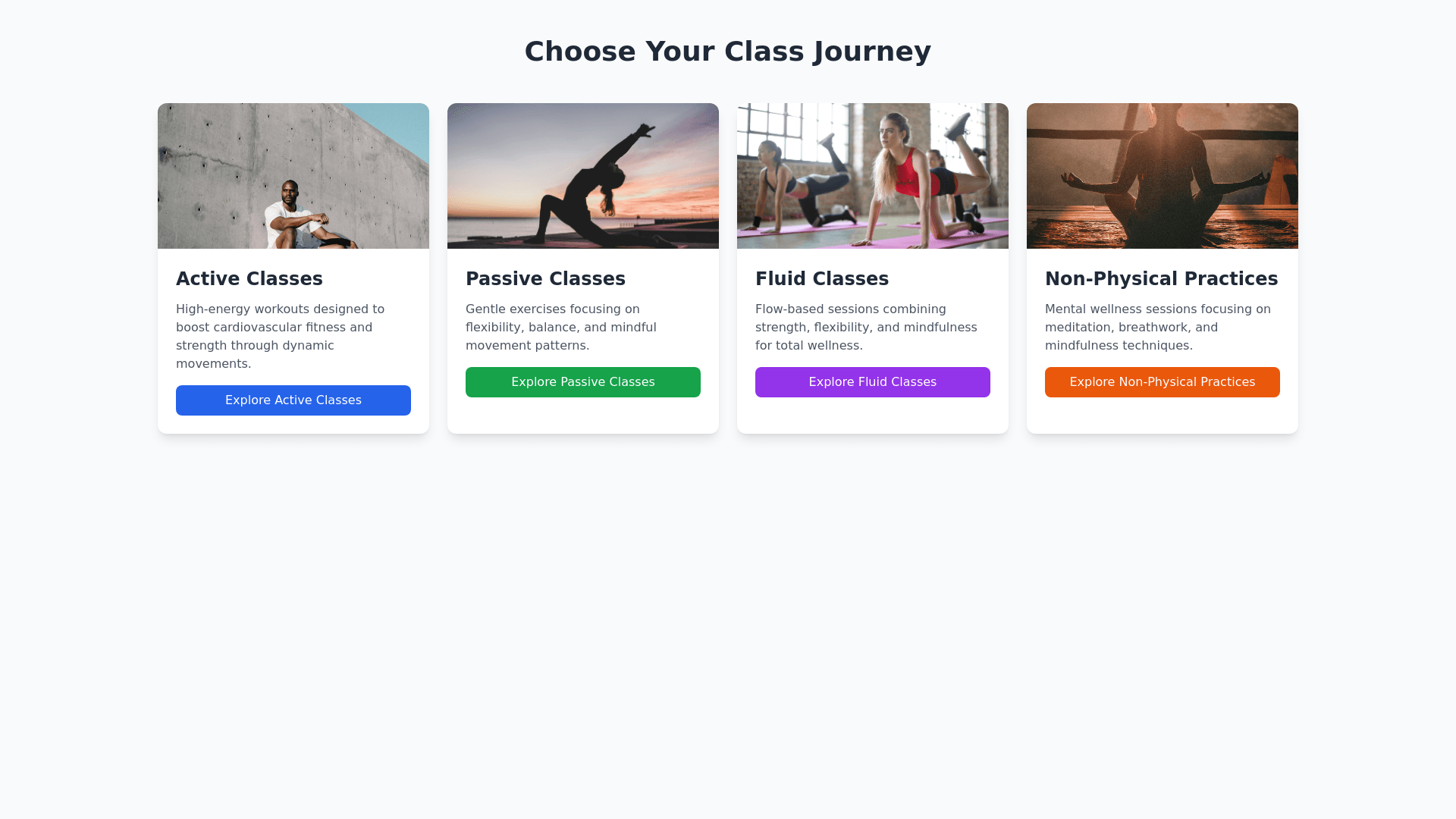
Task: Select the Flow-based sessions description text
Action: [866, 328]
